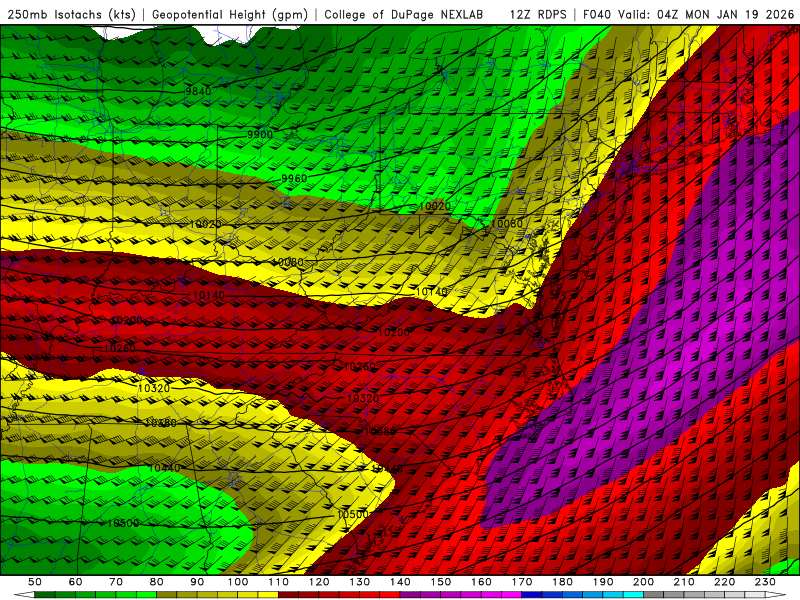
Task: Click the 50 value on the color scale
Action: click(x=35, y=582)
